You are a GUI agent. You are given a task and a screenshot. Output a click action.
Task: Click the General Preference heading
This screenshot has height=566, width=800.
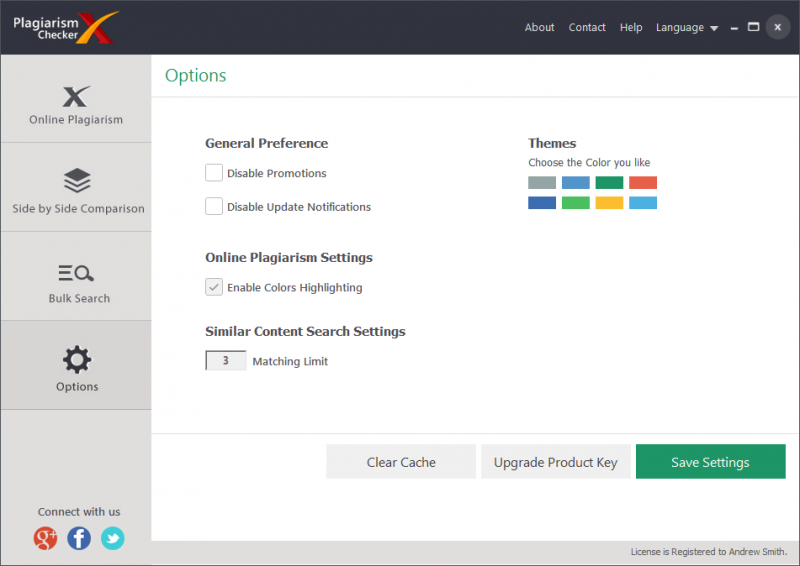[x=266, y=143]
